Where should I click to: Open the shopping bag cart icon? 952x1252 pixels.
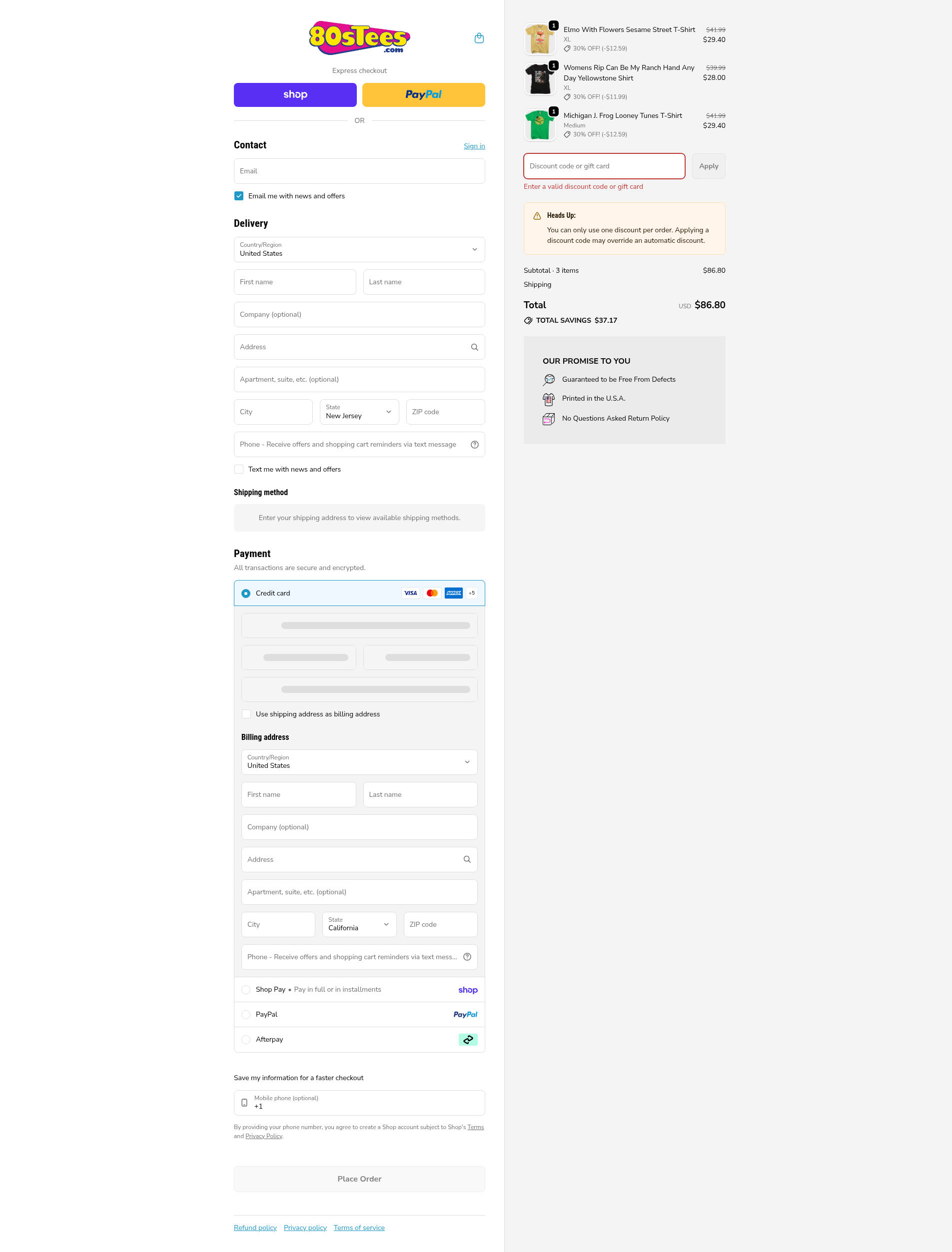[479, 38]
